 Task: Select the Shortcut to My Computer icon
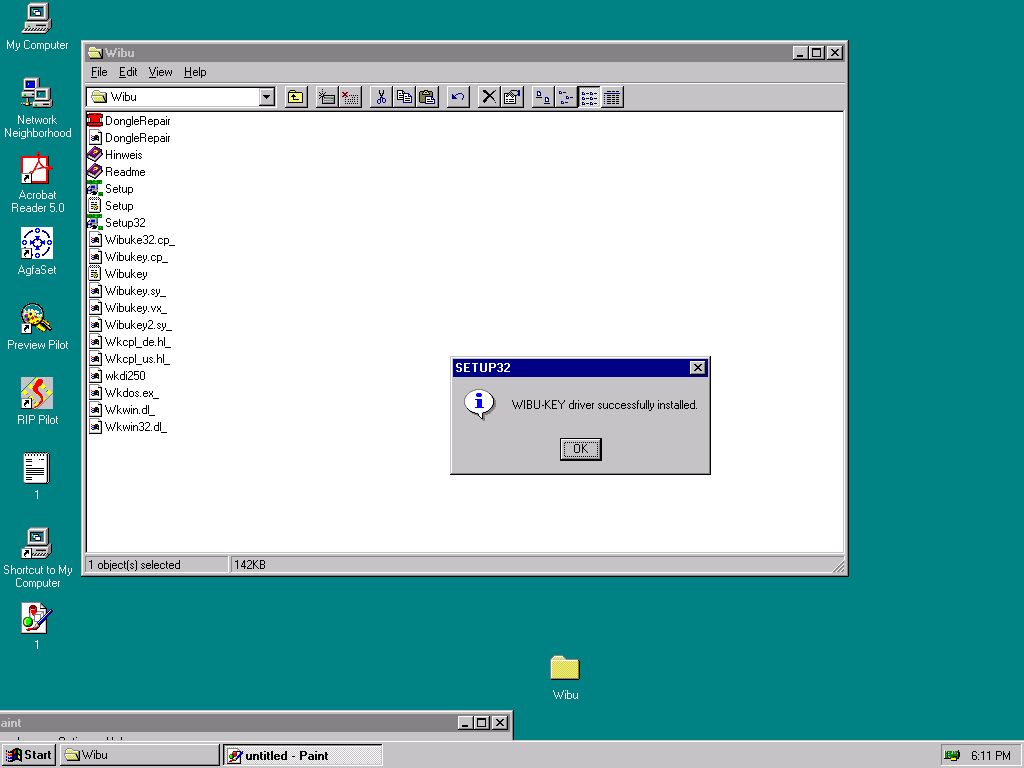point(37,558)
